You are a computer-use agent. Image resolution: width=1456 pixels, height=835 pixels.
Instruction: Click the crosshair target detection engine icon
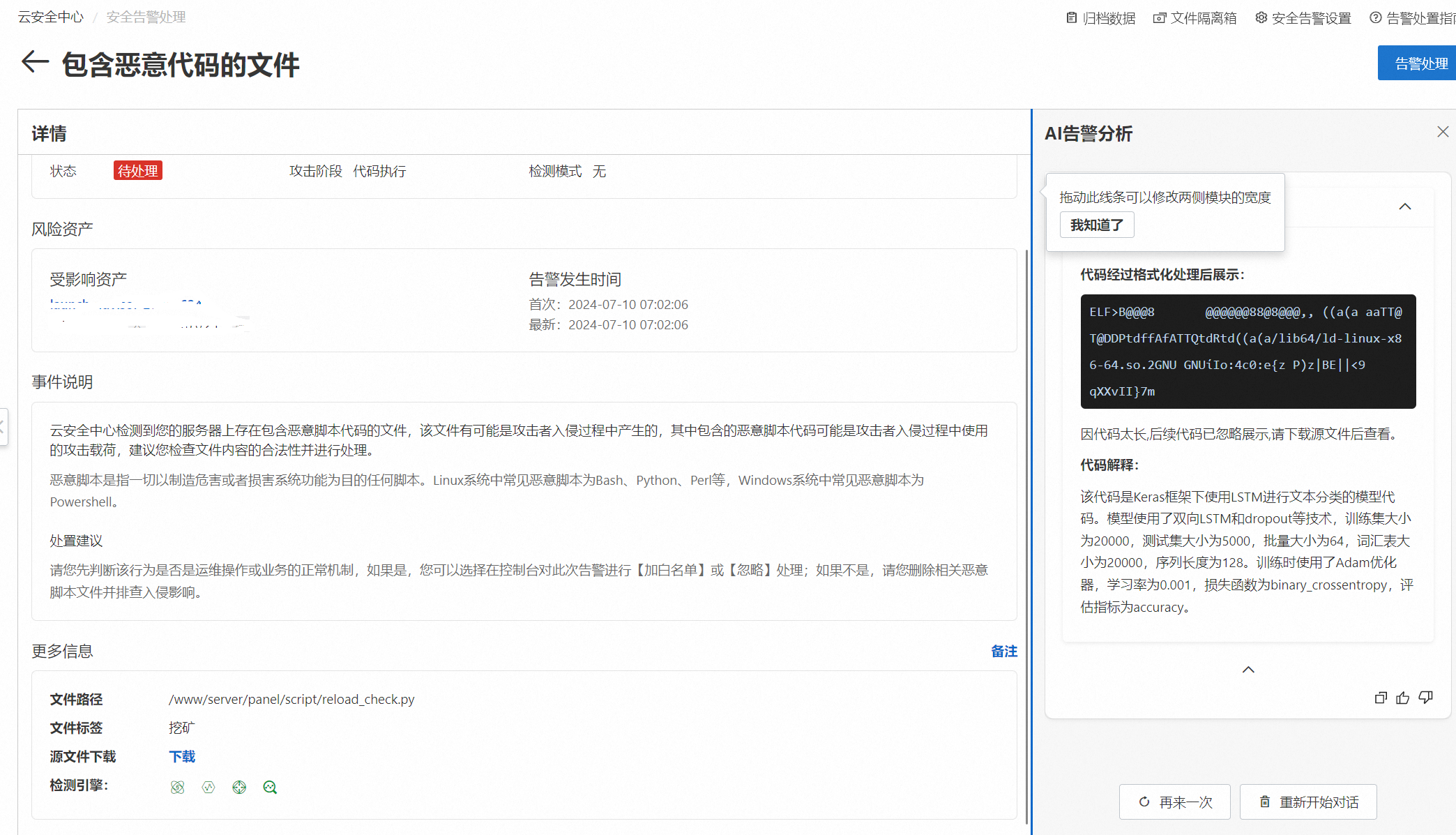tap(239, 788)
